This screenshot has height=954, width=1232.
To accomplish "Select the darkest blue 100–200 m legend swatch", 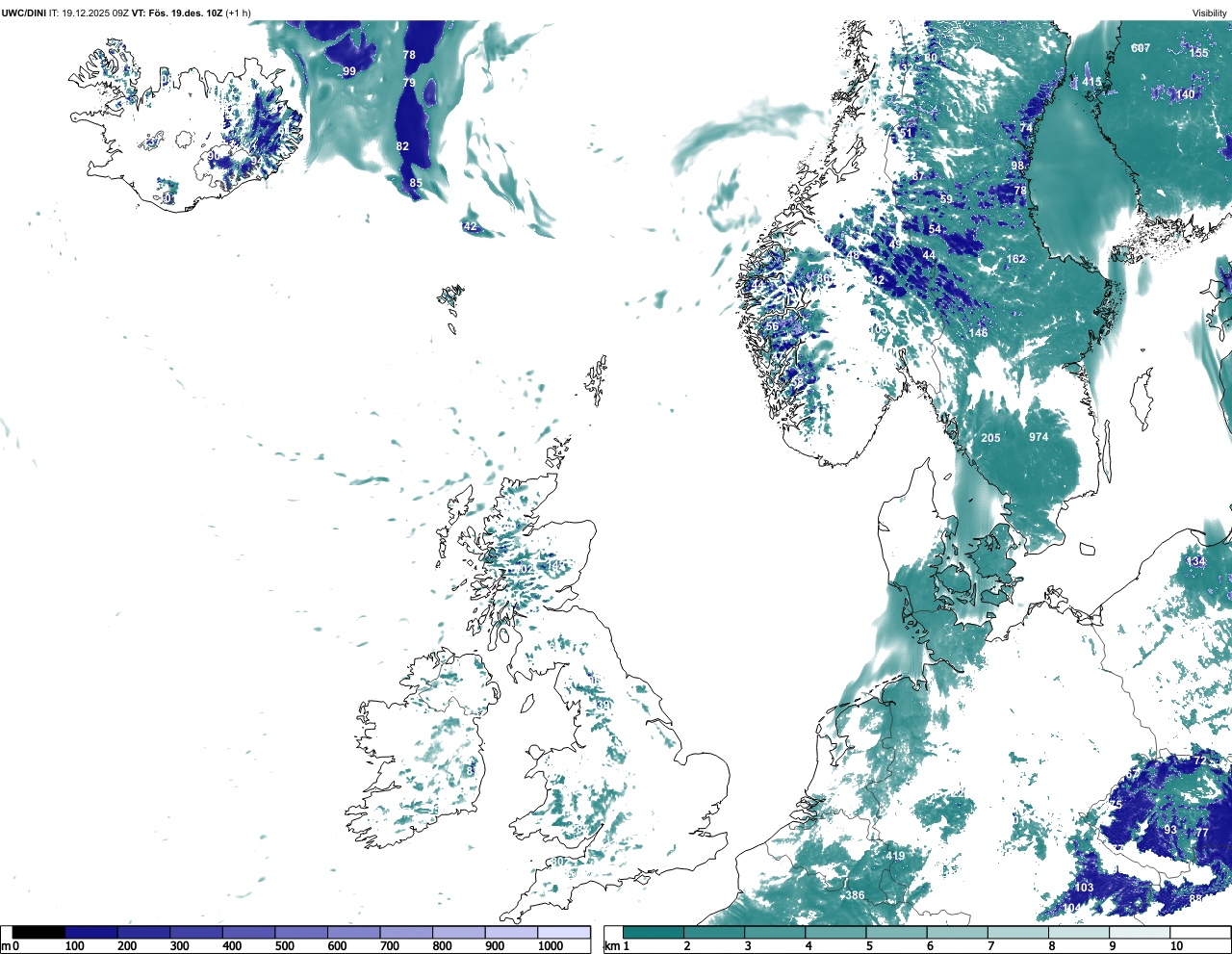I will tap(90, 932).
